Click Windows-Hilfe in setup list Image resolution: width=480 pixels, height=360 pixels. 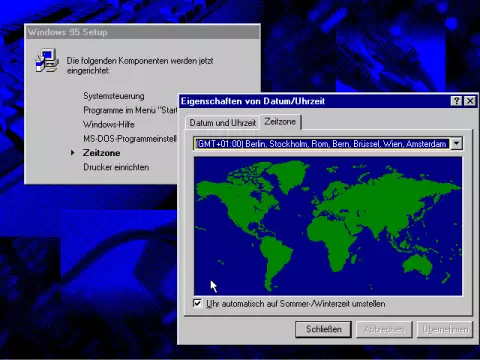pos(109,124)
